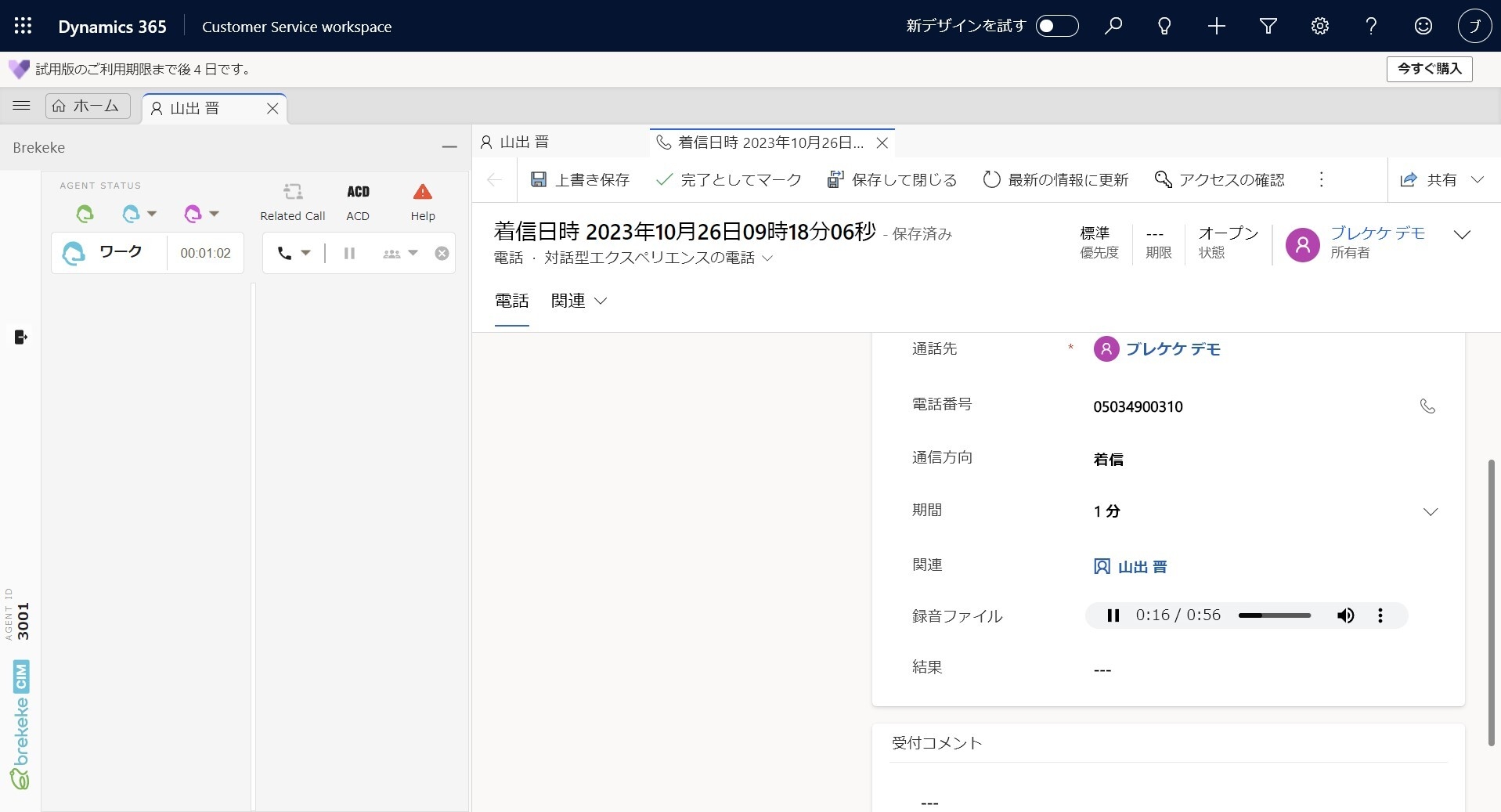Switch to the ホーム tab
Screen dimensions: 1501x812
coord(88,106)
